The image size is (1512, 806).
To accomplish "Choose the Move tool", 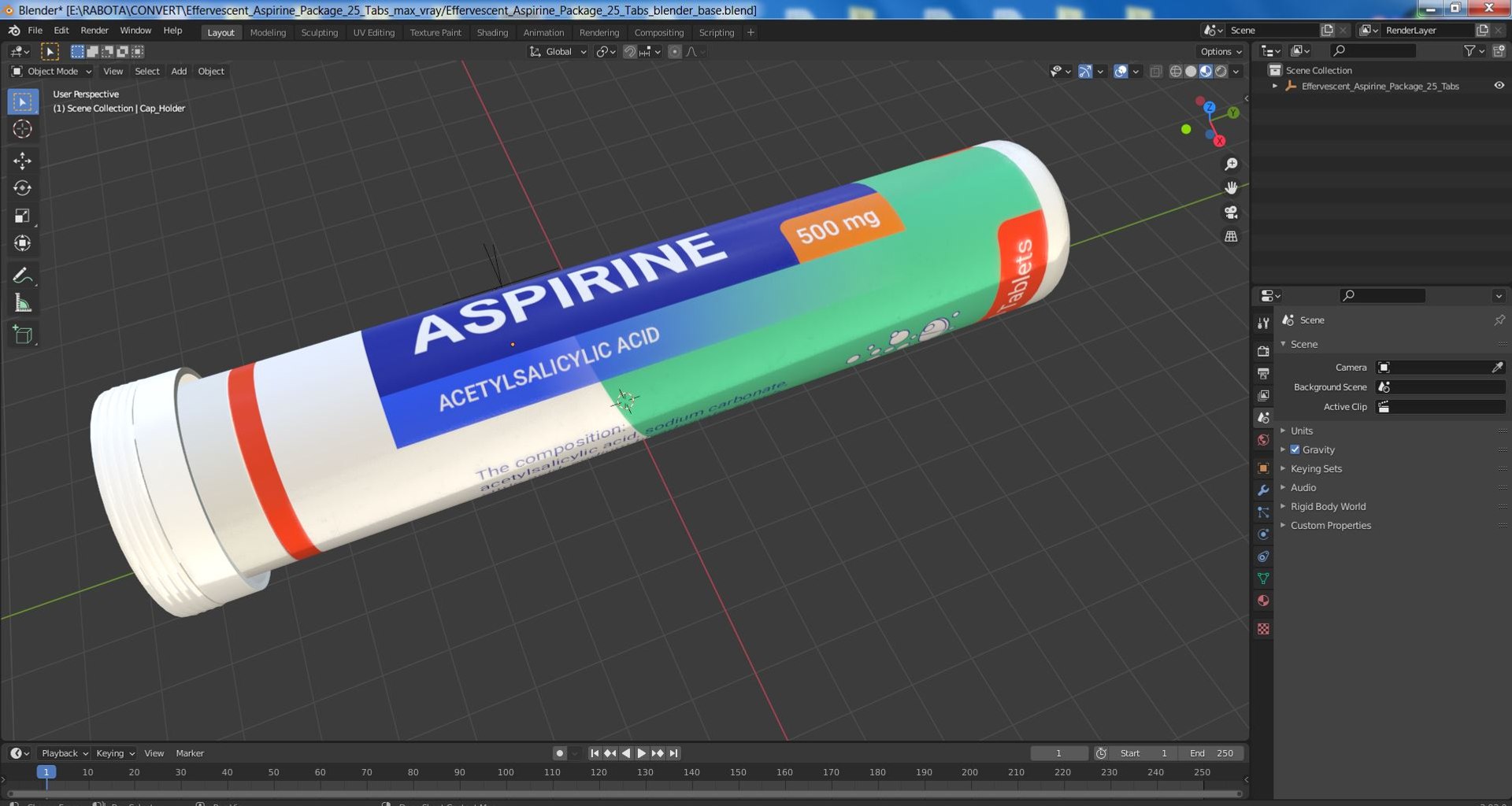I will (22, 161).
